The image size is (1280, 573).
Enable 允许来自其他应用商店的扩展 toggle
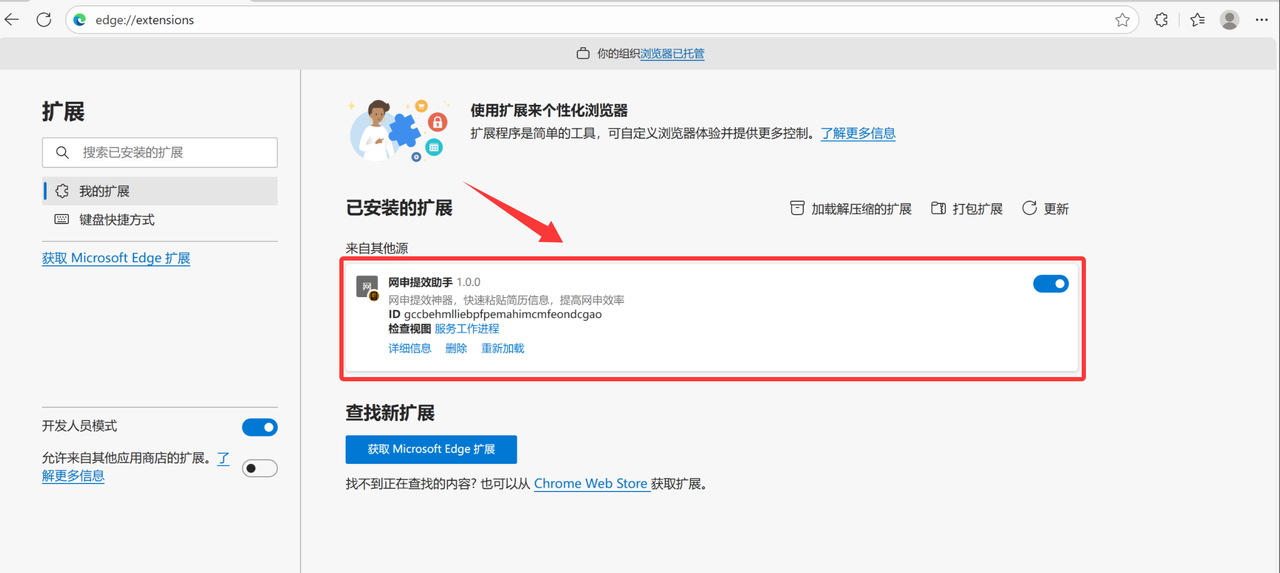click(260, 468)
